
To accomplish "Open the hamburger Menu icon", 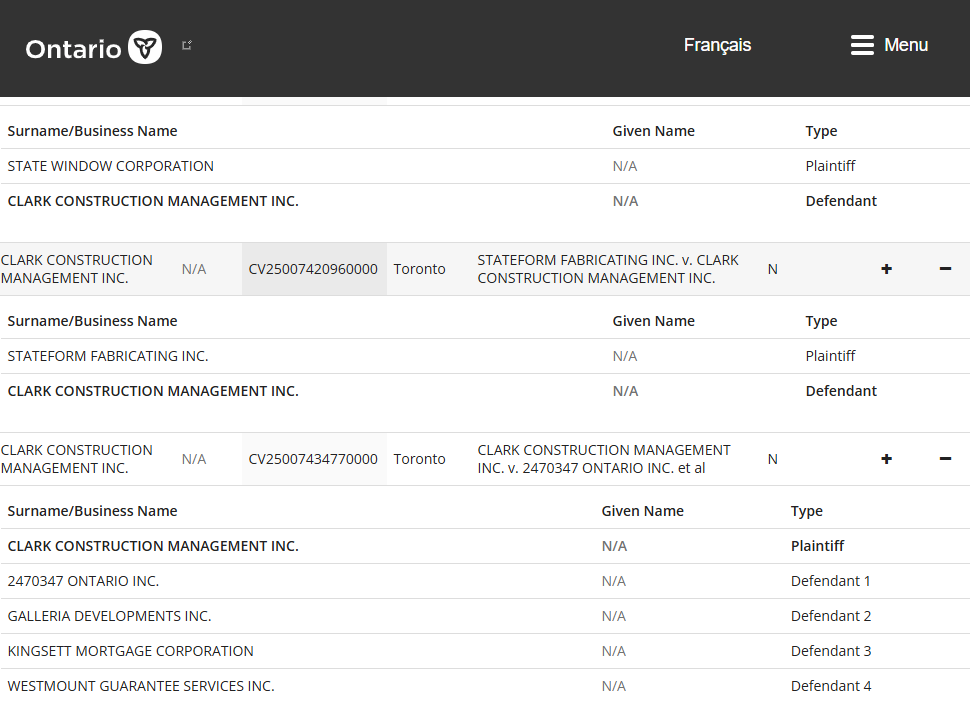I will pyautogui.click(x=862, y=45).
